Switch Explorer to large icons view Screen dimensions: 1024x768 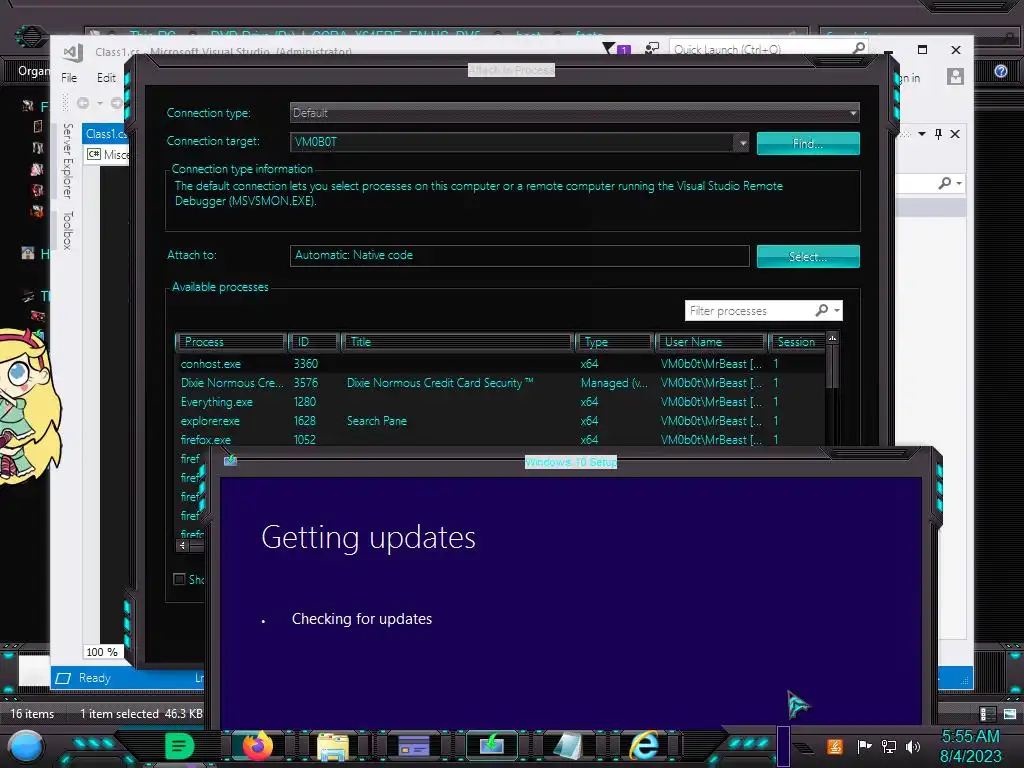pos(1010,714)
